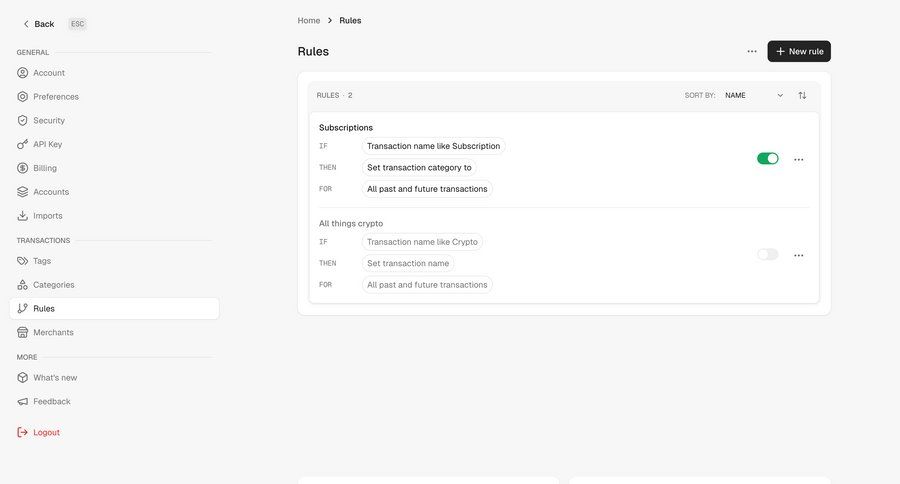Viewport: 900px width, 484px height.
Task: Click Rules in the breadcrumb
Action: tap(350, 20)
